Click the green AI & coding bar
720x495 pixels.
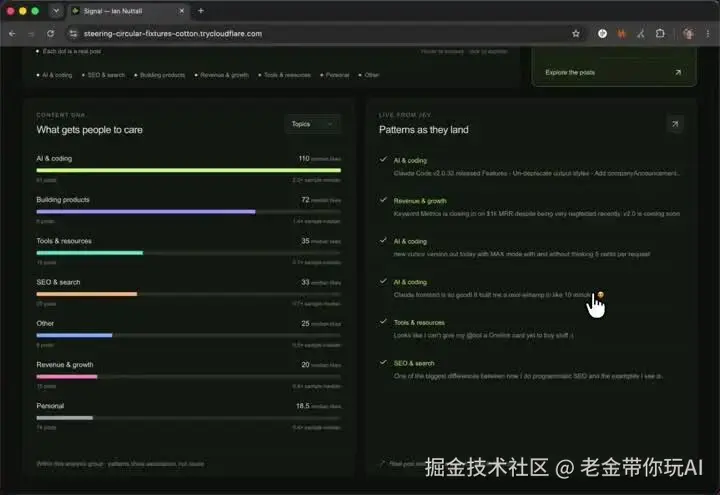[189, 170]
